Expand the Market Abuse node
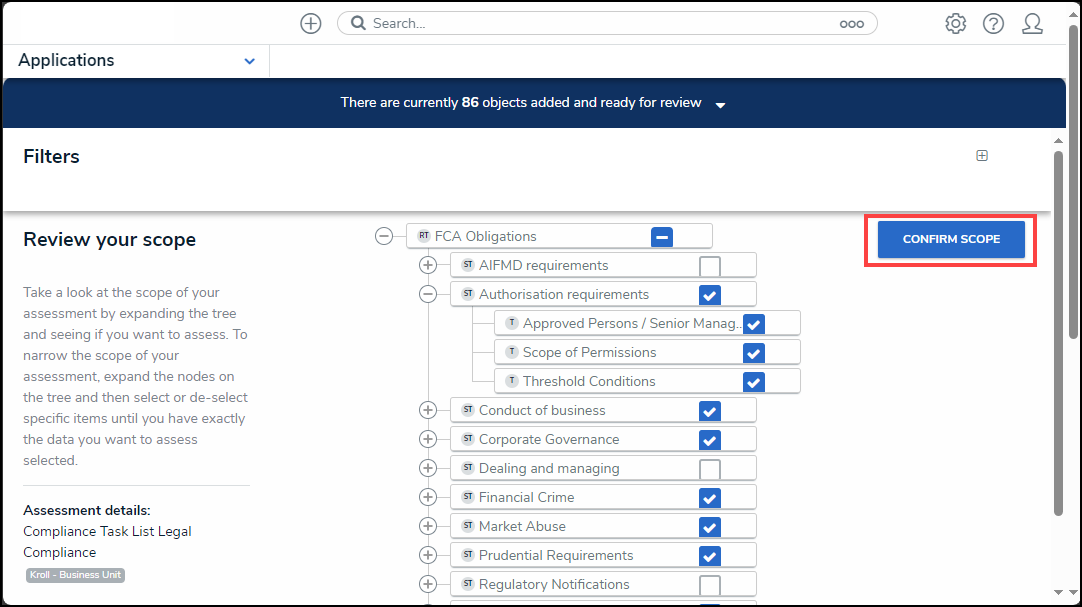The height and width of the screenshot is (607, 1082). pyautogui.click(x=428, y=527)
